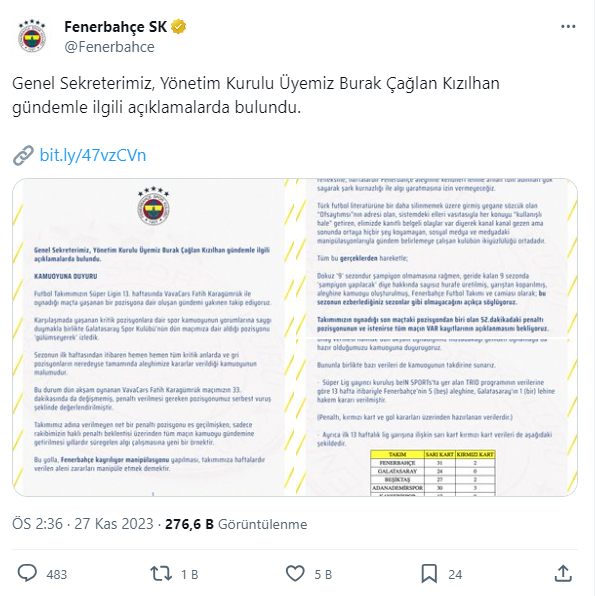Open the @Fenerbahce handle
The image size is (595, 596).
[x=109, y=47]
